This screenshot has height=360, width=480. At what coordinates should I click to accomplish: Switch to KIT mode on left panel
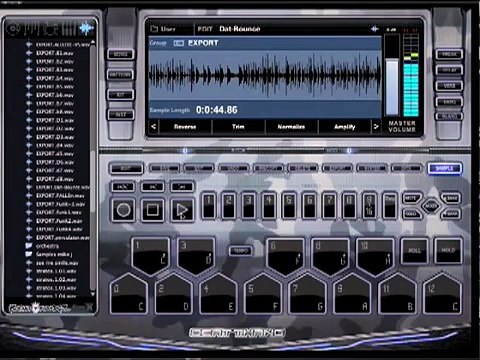[x=120, y=95]
